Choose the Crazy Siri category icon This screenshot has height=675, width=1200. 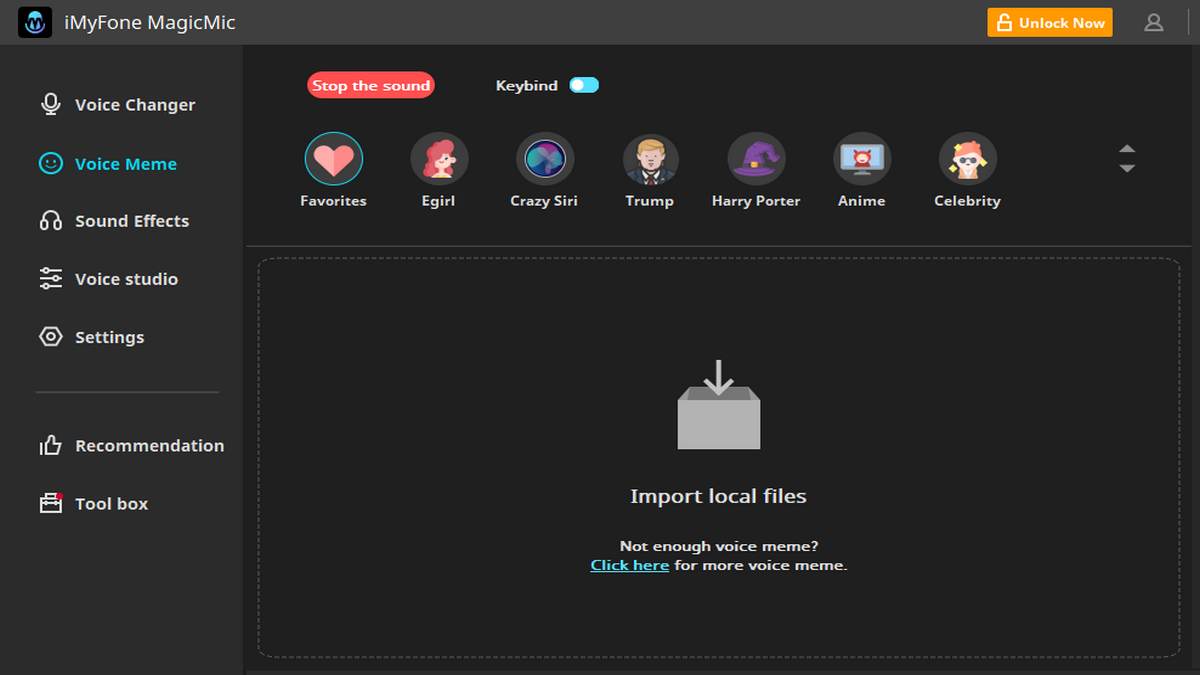545,159
